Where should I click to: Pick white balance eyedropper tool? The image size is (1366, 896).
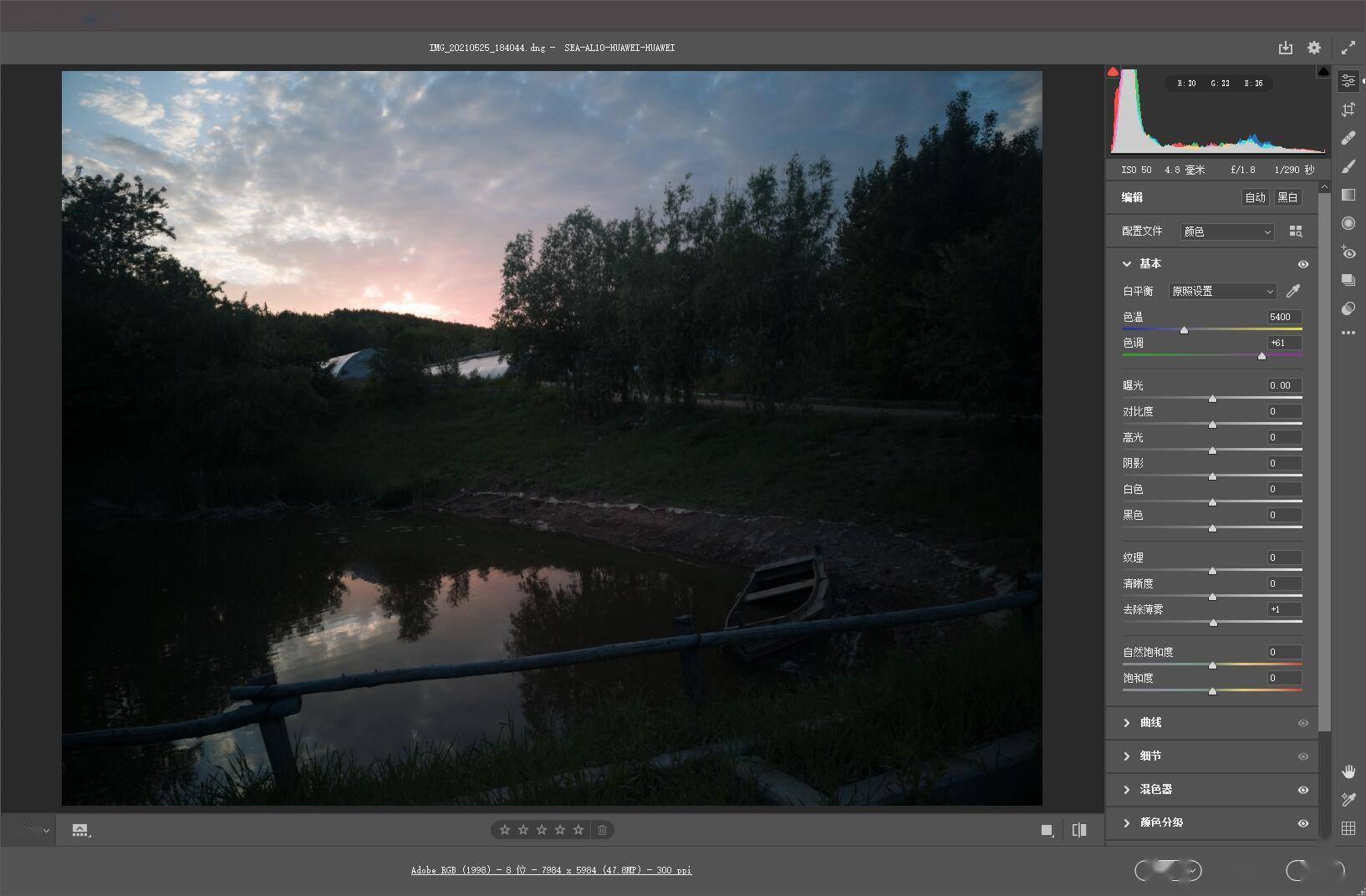coord(1293,291)
